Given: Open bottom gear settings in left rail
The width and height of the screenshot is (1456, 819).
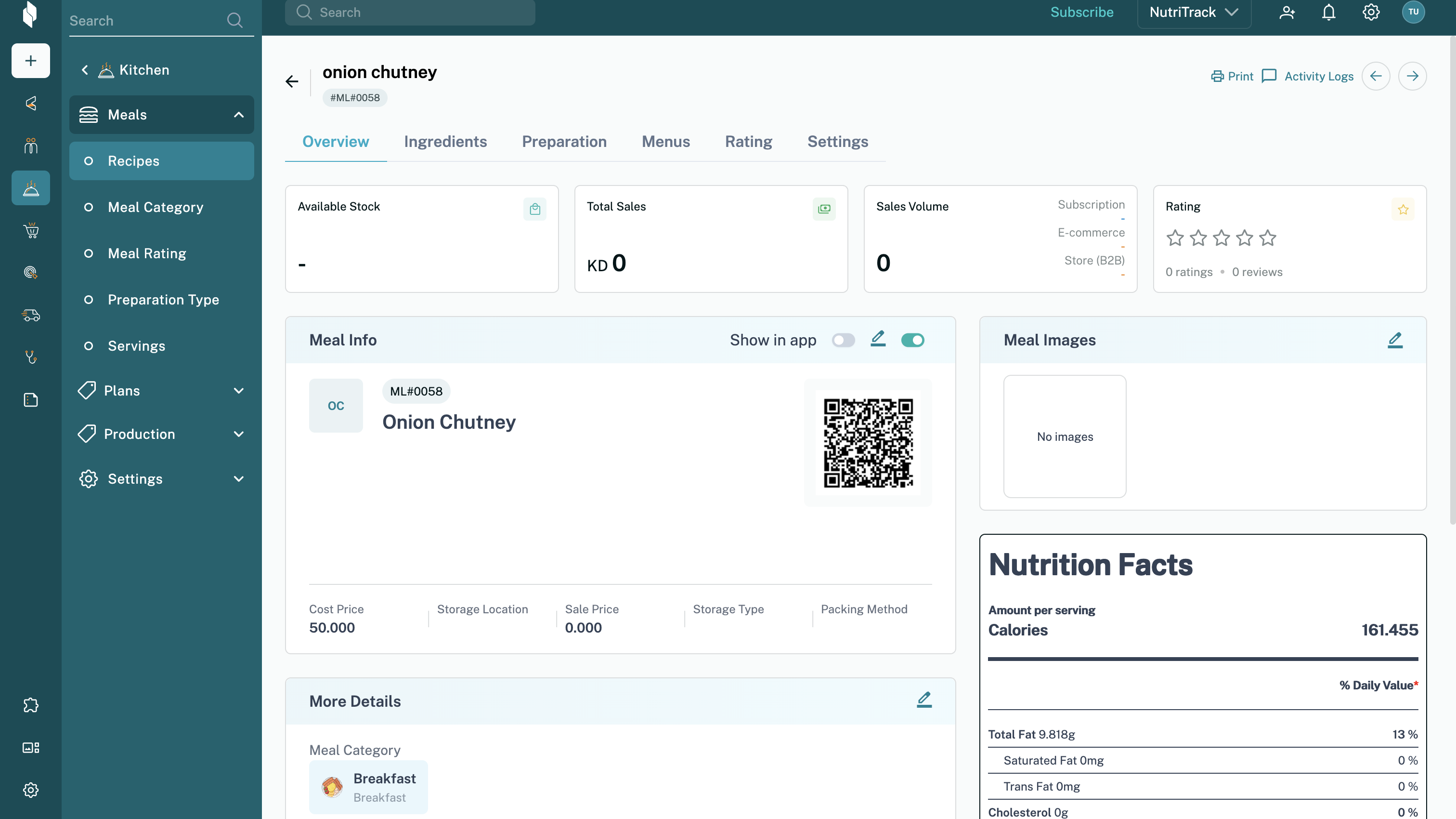Looking at the screenshot, I should click(x=30, y=790).
